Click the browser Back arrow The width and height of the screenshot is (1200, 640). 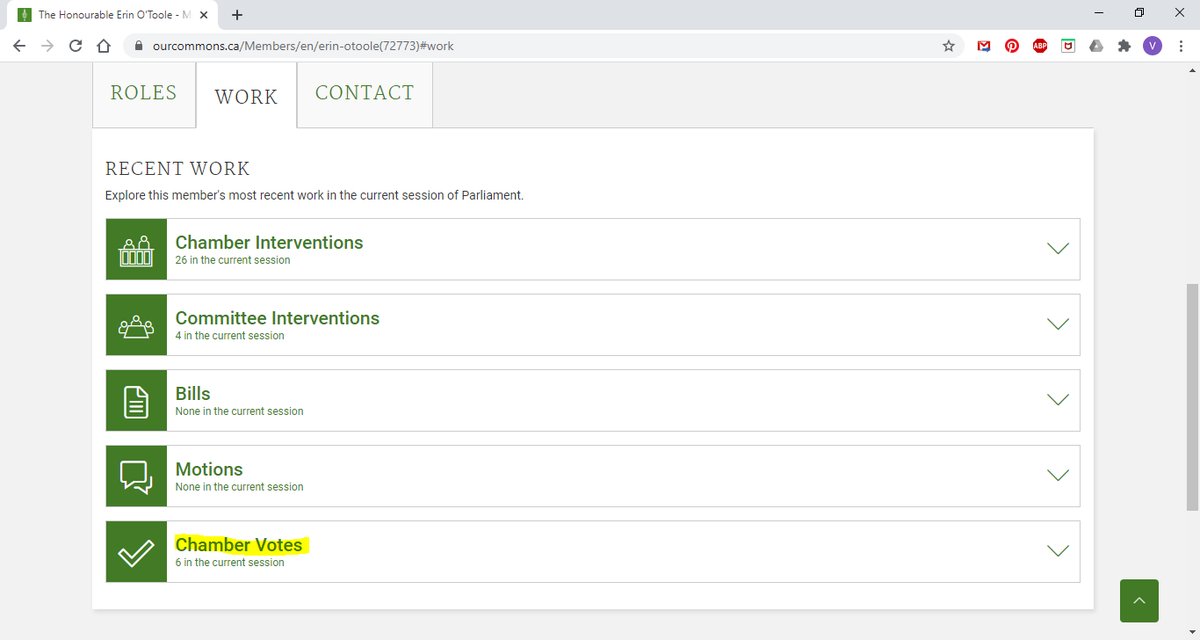pyautogui.click(x=21, y=45)
